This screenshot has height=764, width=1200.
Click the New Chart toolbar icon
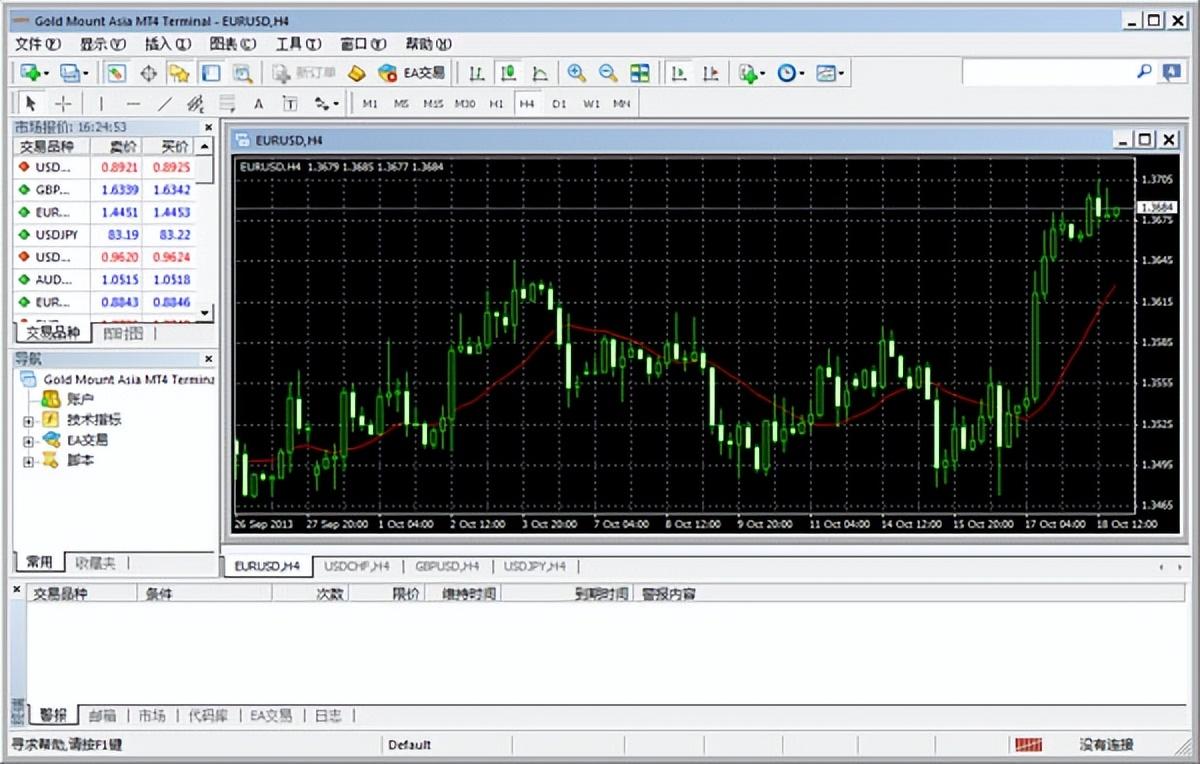[x=35, y=73]
